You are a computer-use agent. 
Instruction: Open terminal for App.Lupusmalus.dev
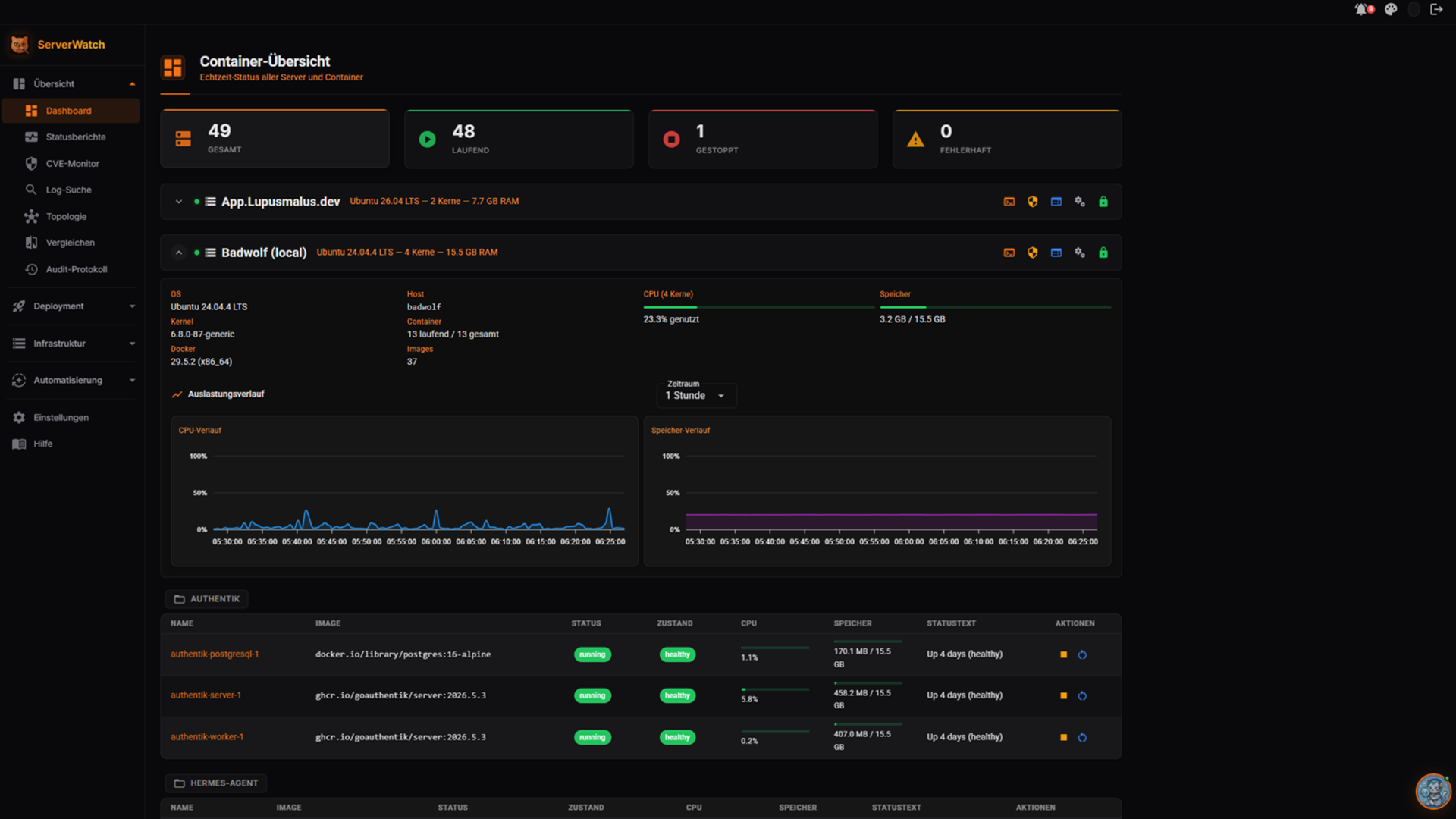coord(1009,202)
